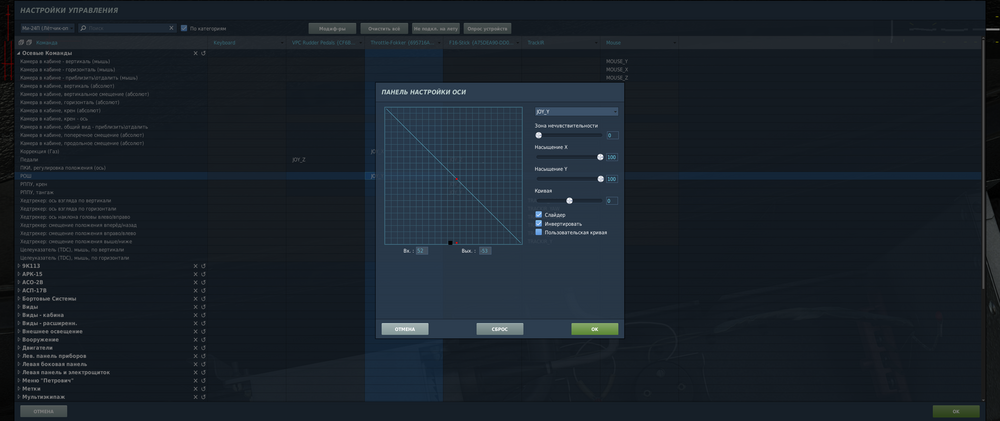Reset Бортовые Системы category to defaults

(203, 299)
